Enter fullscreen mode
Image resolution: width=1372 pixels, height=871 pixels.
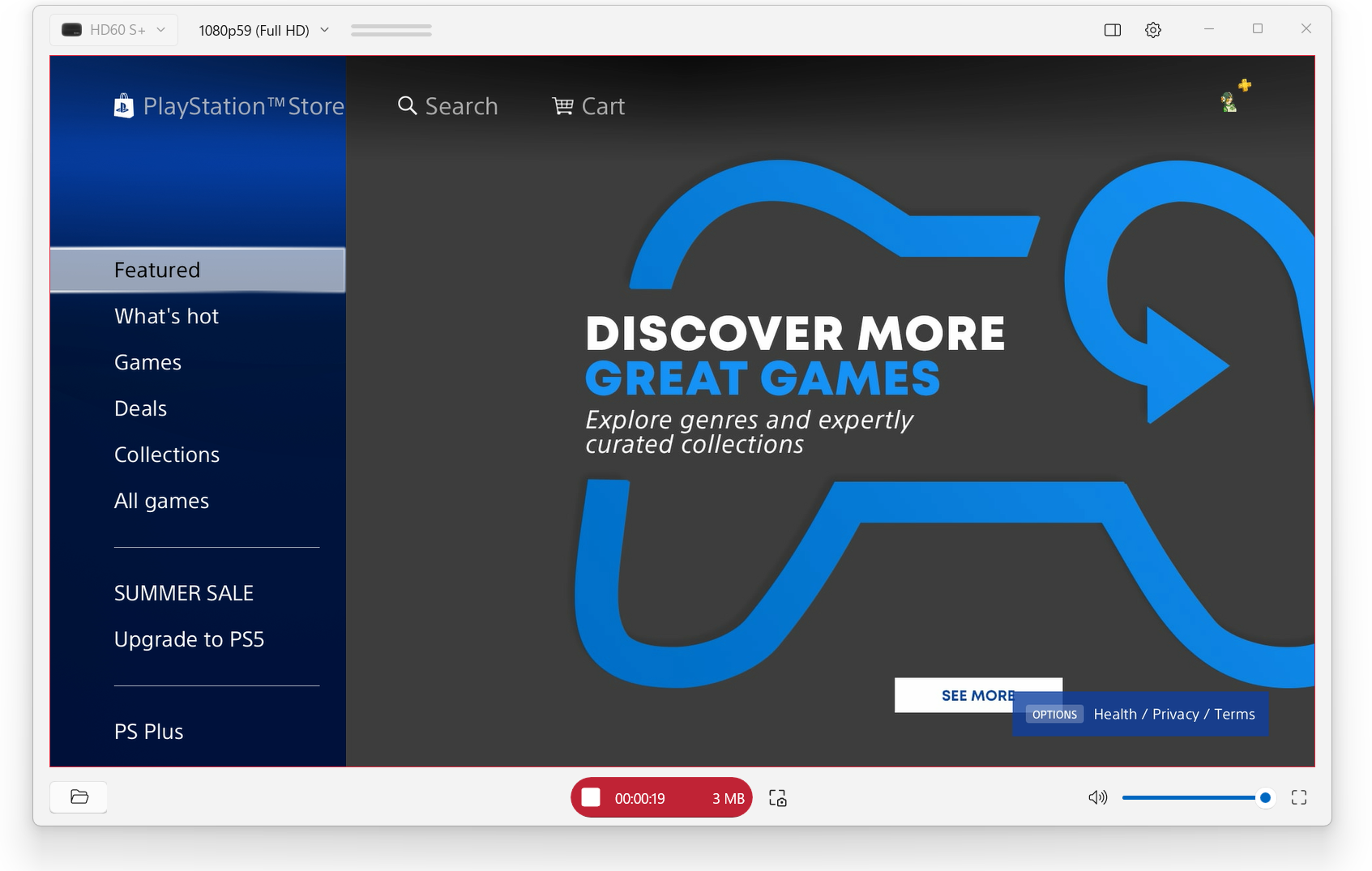(x=1297, y=797)
